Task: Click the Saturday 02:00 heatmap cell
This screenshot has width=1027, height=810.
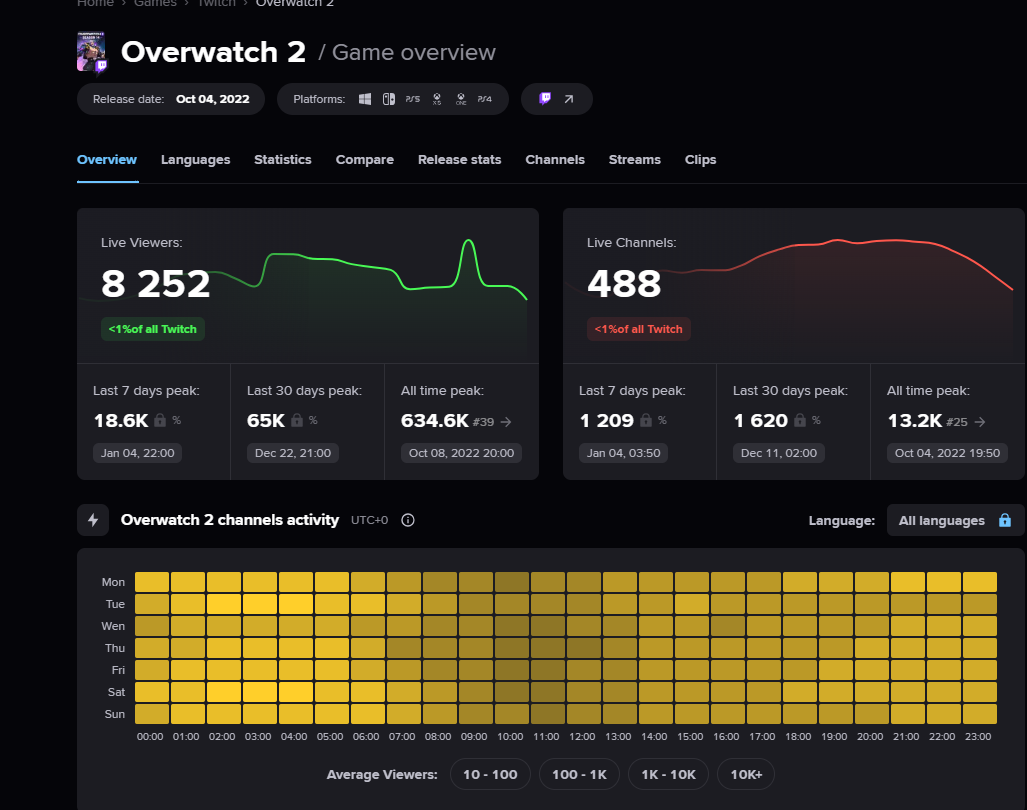Action: pyautogui.click(x=224, y=691)
